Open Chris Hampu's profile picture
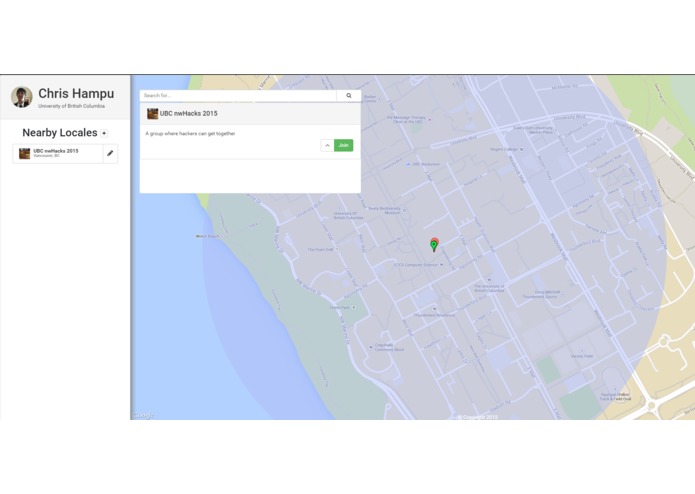 click(22, 97)
